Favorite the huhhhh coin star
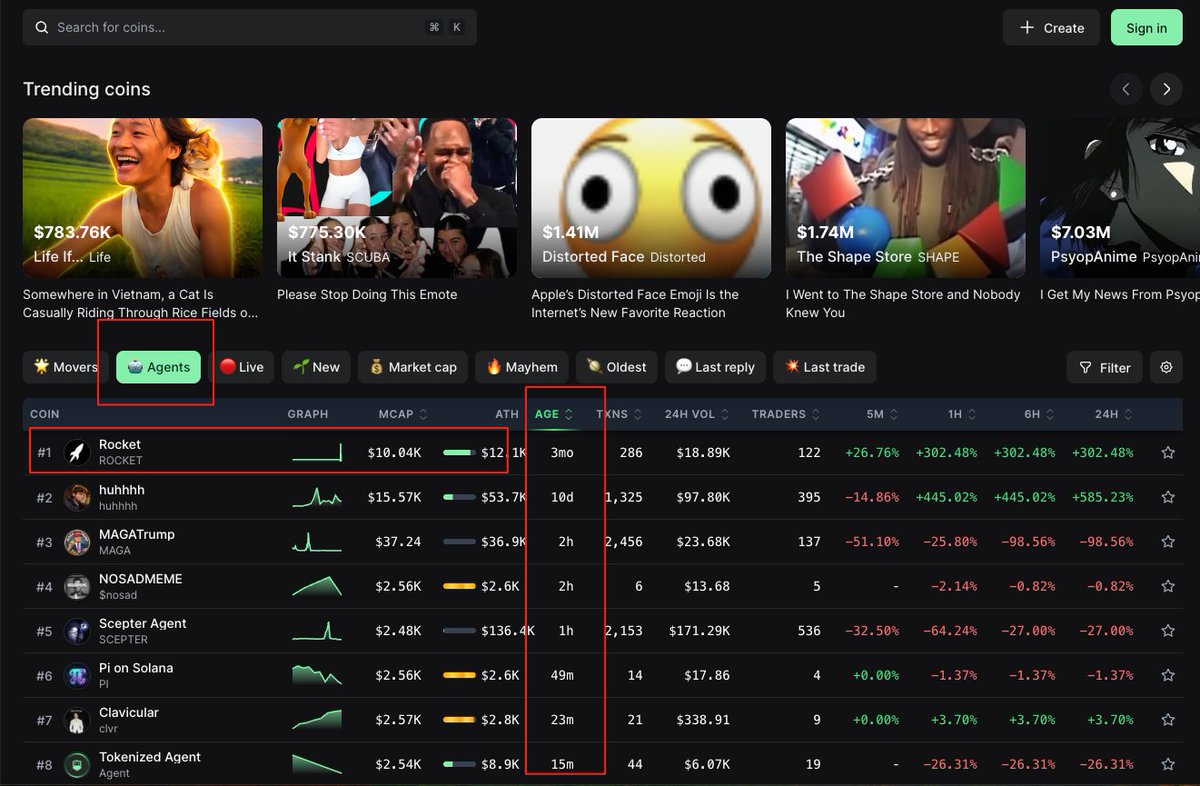The height and width of the screenshot is (786, 1200). coord(1168,497)
